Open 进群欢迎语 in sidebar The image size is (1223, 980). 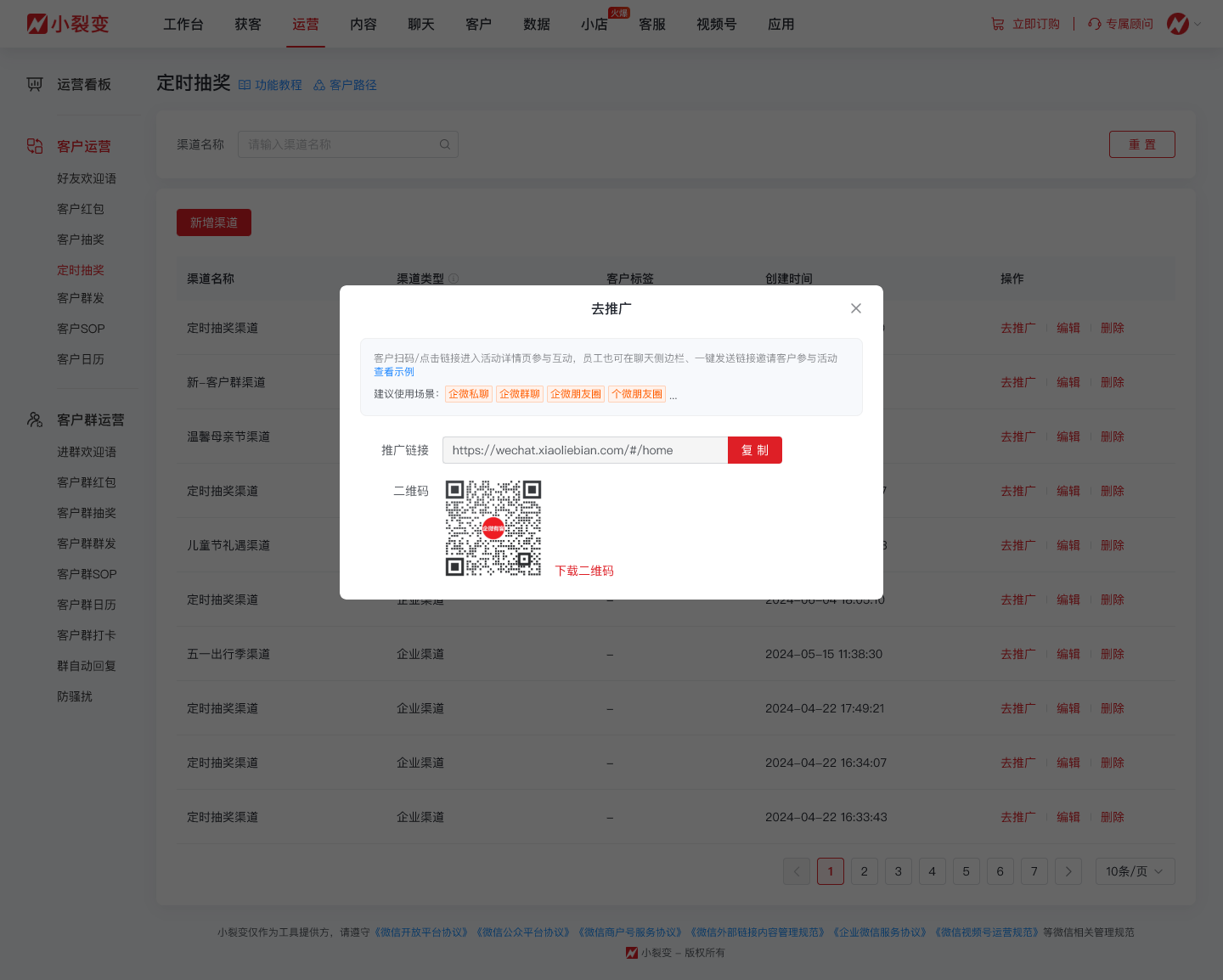[87, 452]
